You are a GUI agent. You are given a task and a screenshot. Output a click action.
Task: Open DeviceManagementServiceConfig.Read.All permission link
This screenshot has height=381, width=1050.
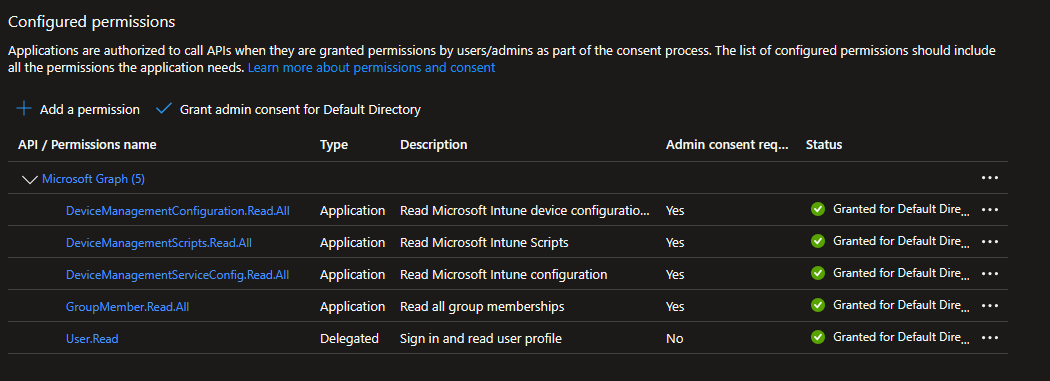(177, 275)
